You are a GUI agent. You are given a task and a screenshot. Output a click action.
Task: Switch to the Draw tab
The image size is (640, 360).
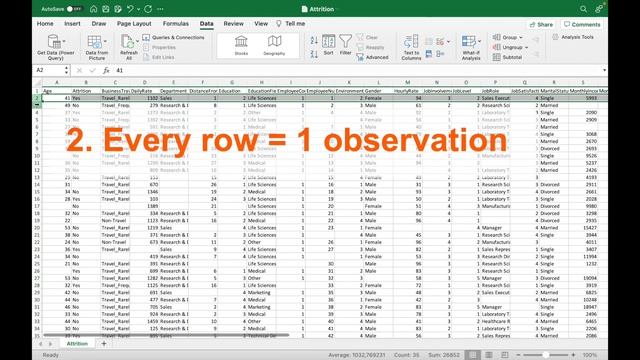click(99, 24)
